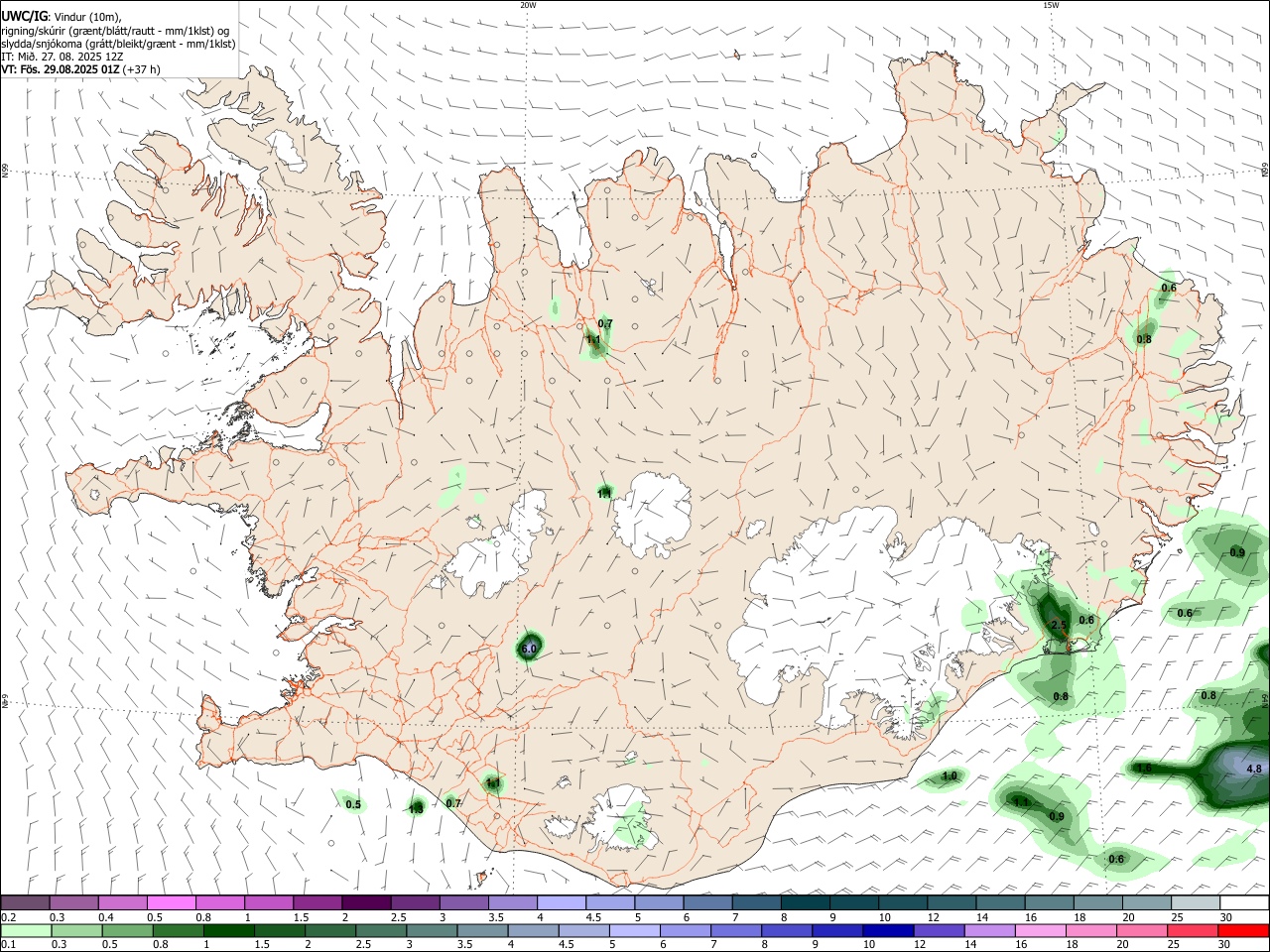The image size is (1270, 952).
Task: Click the 2.5 precipitation value on the southeast coast
Action: click(x=1059, y=625)
